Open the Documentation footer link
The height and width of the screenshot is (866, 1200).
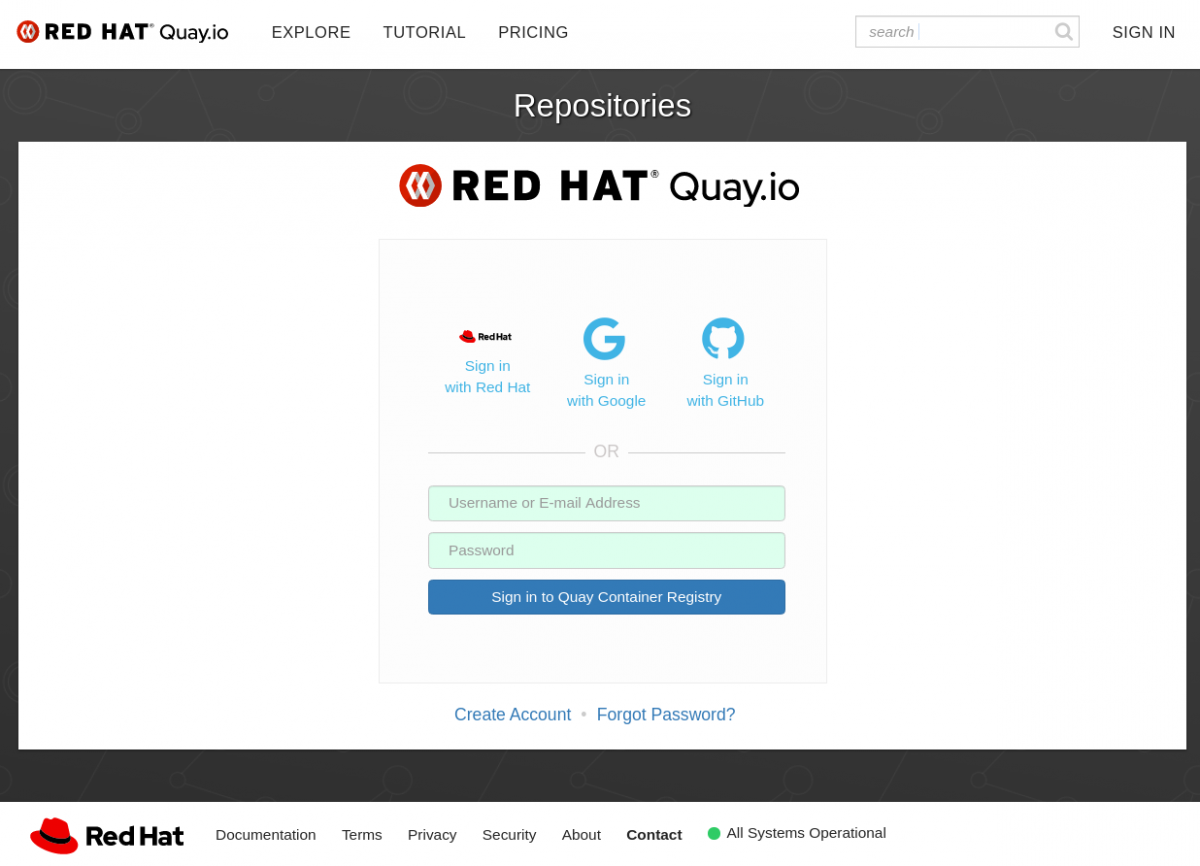pyautogui.click(x=265, y=834)
